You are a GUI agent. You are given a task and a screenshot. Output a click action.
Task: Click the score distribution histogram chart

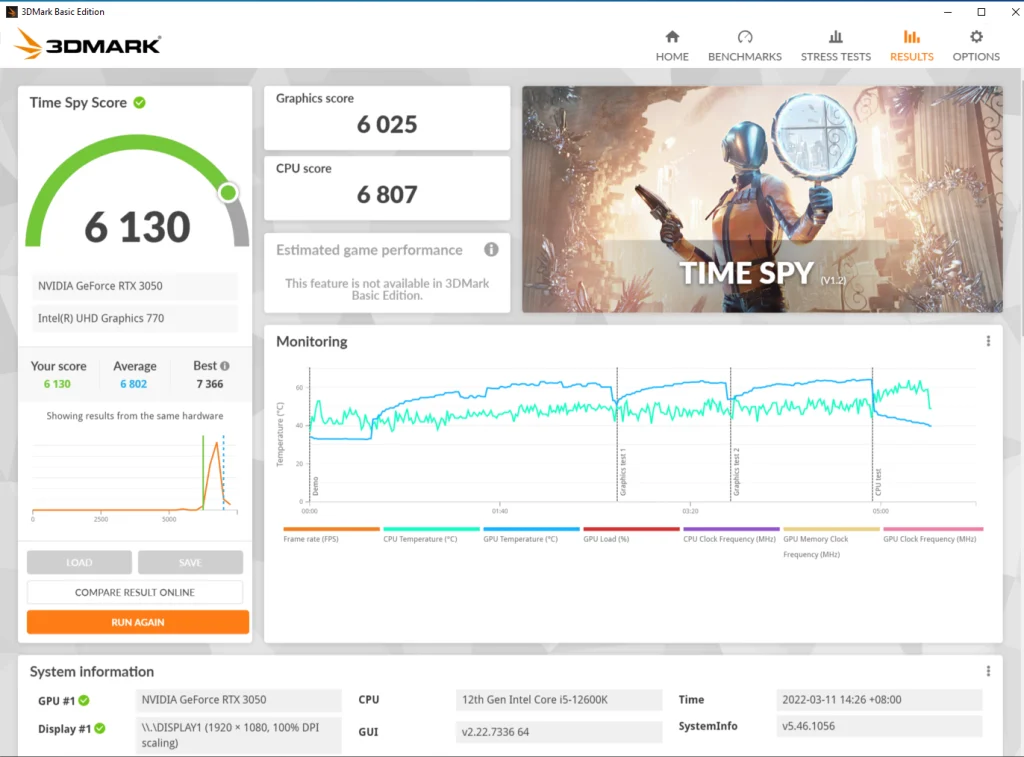(x=135, y=477)
